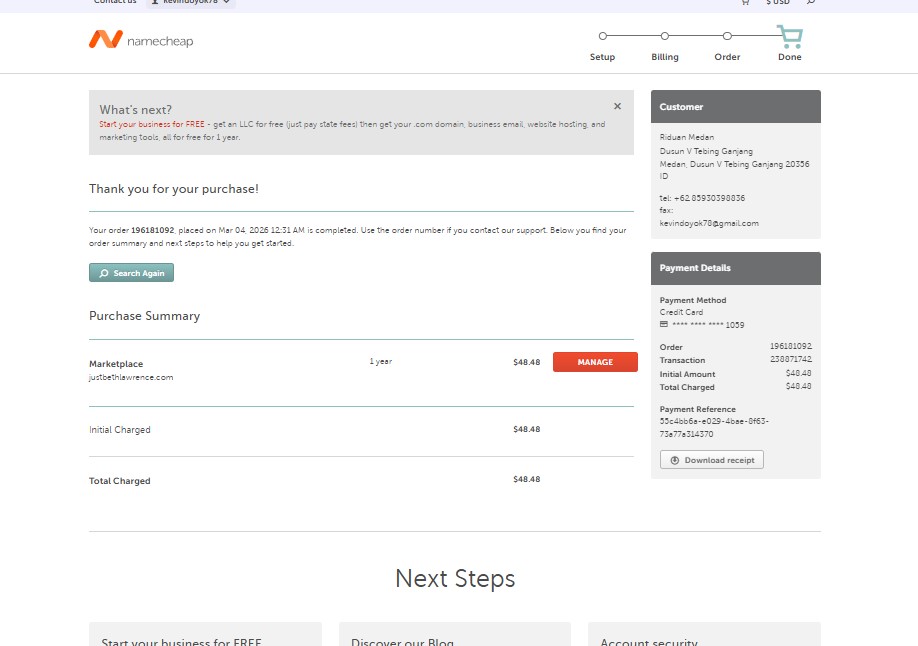
Task: Click the Search Again button
Action: pos(132,273)
